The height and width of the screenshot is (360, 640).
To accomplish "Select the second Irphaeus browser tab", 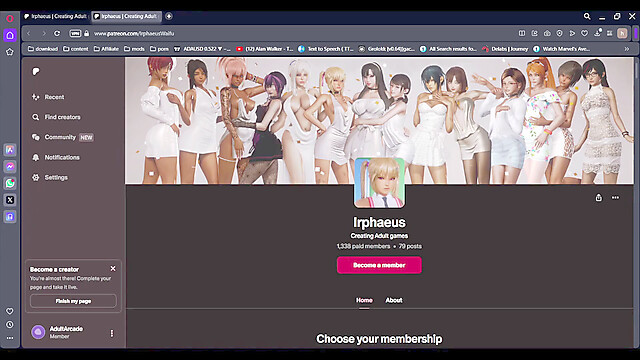I will pos(126,16).
